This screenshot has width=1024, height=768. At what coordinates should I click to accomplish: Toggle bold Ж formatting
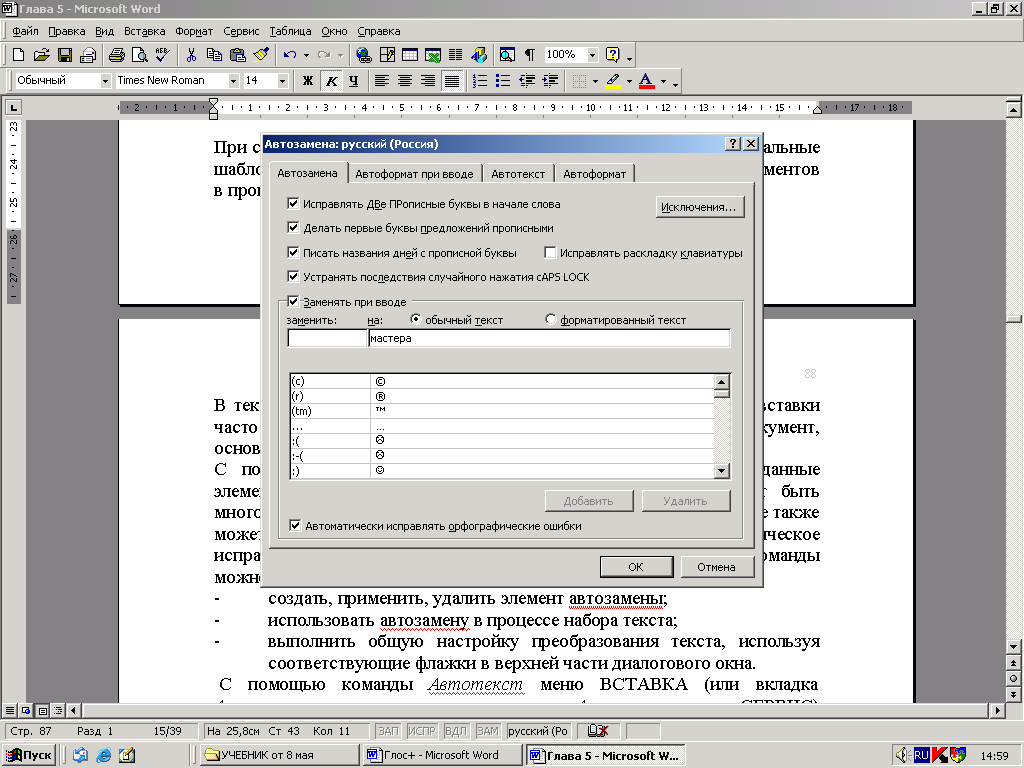(x=308, y=81)
